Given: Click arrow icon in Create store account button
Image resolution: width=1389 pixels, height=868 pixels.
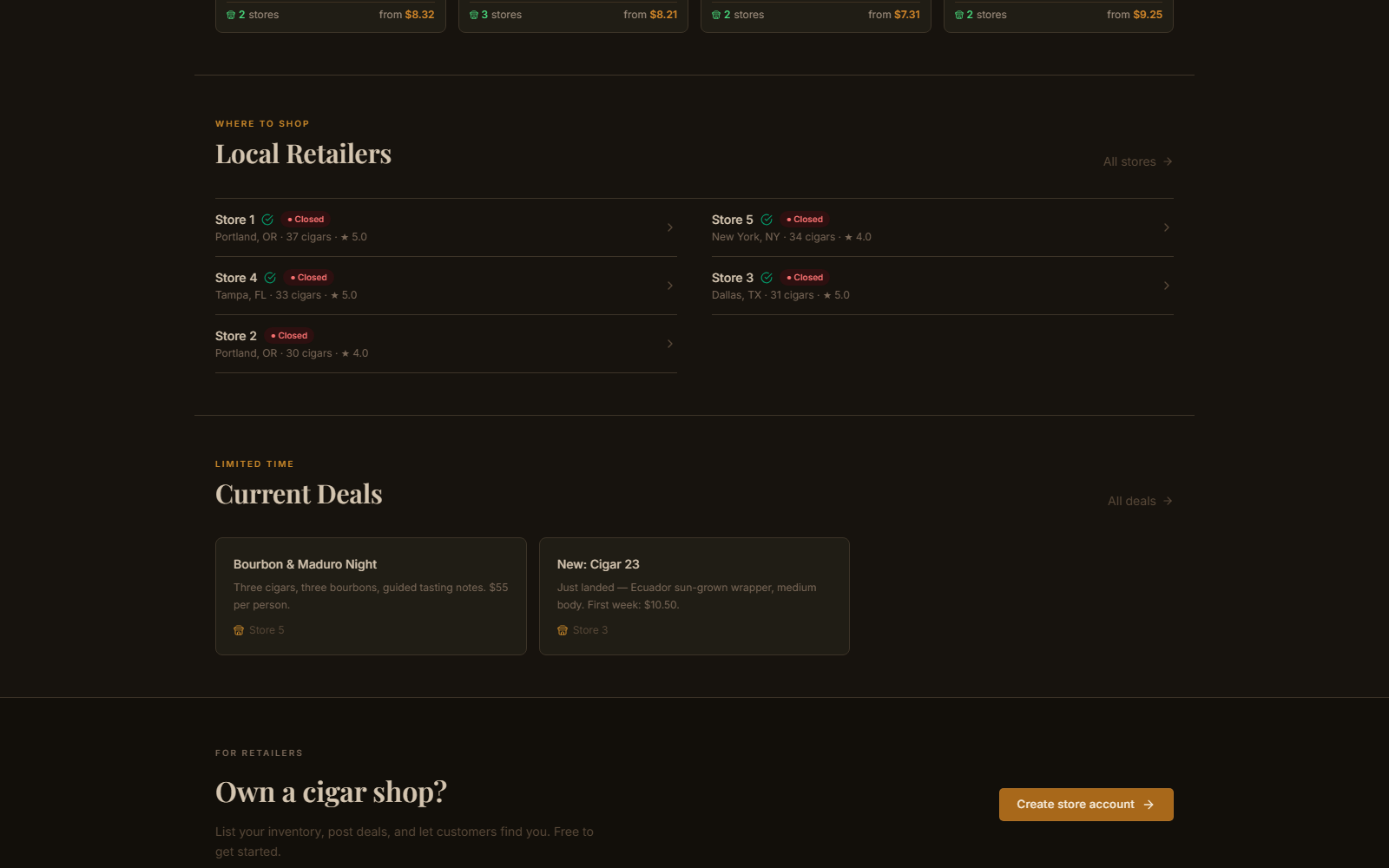Looking at the screenshot, I should point(1149,805).
